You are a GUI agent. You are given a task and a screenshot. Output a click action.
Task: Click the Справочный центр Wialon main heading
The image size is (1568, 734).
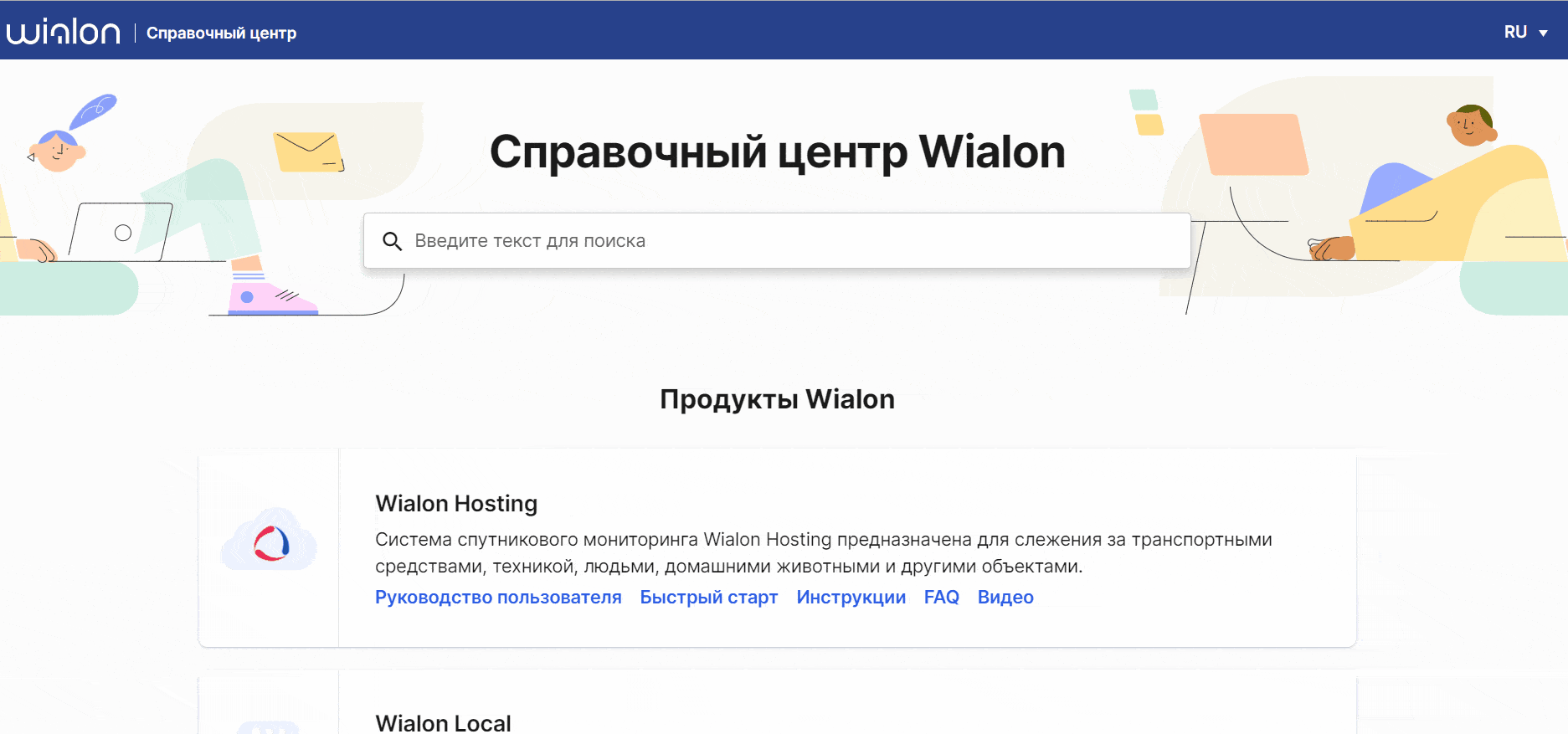pos(777,152)
